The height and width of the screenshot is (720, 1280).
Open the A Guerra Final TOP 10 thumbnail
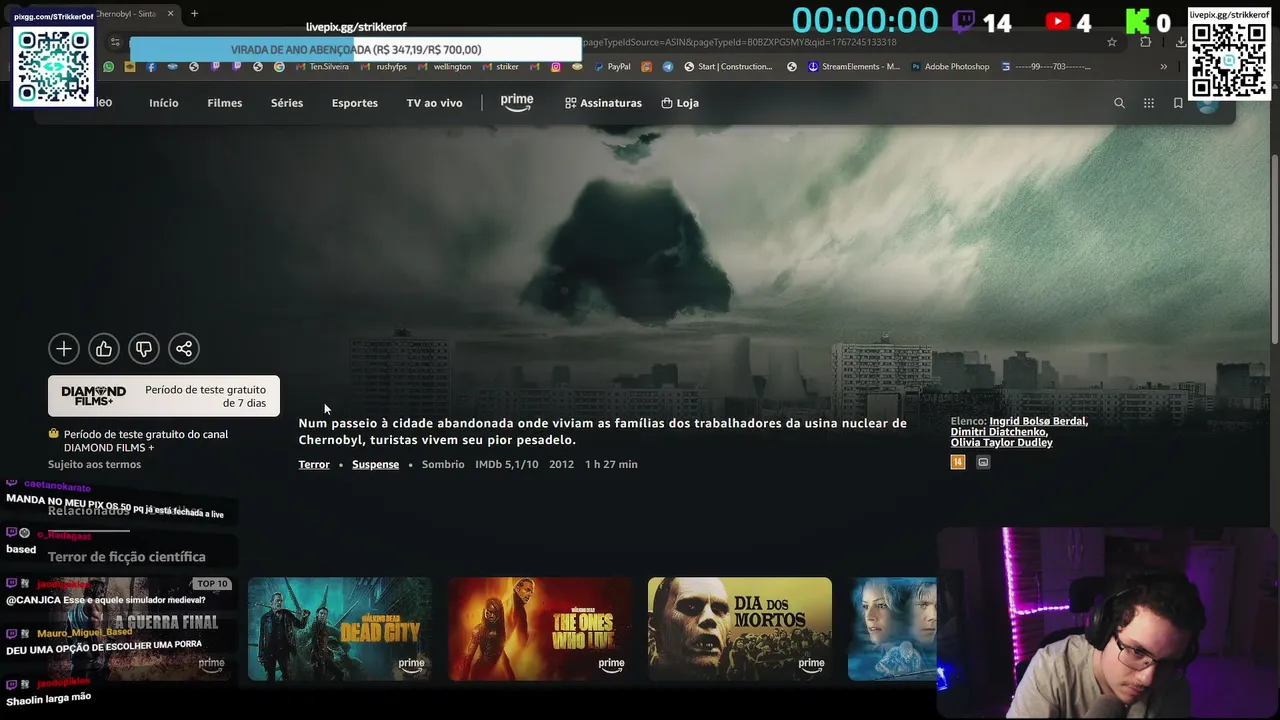point(139,629)
